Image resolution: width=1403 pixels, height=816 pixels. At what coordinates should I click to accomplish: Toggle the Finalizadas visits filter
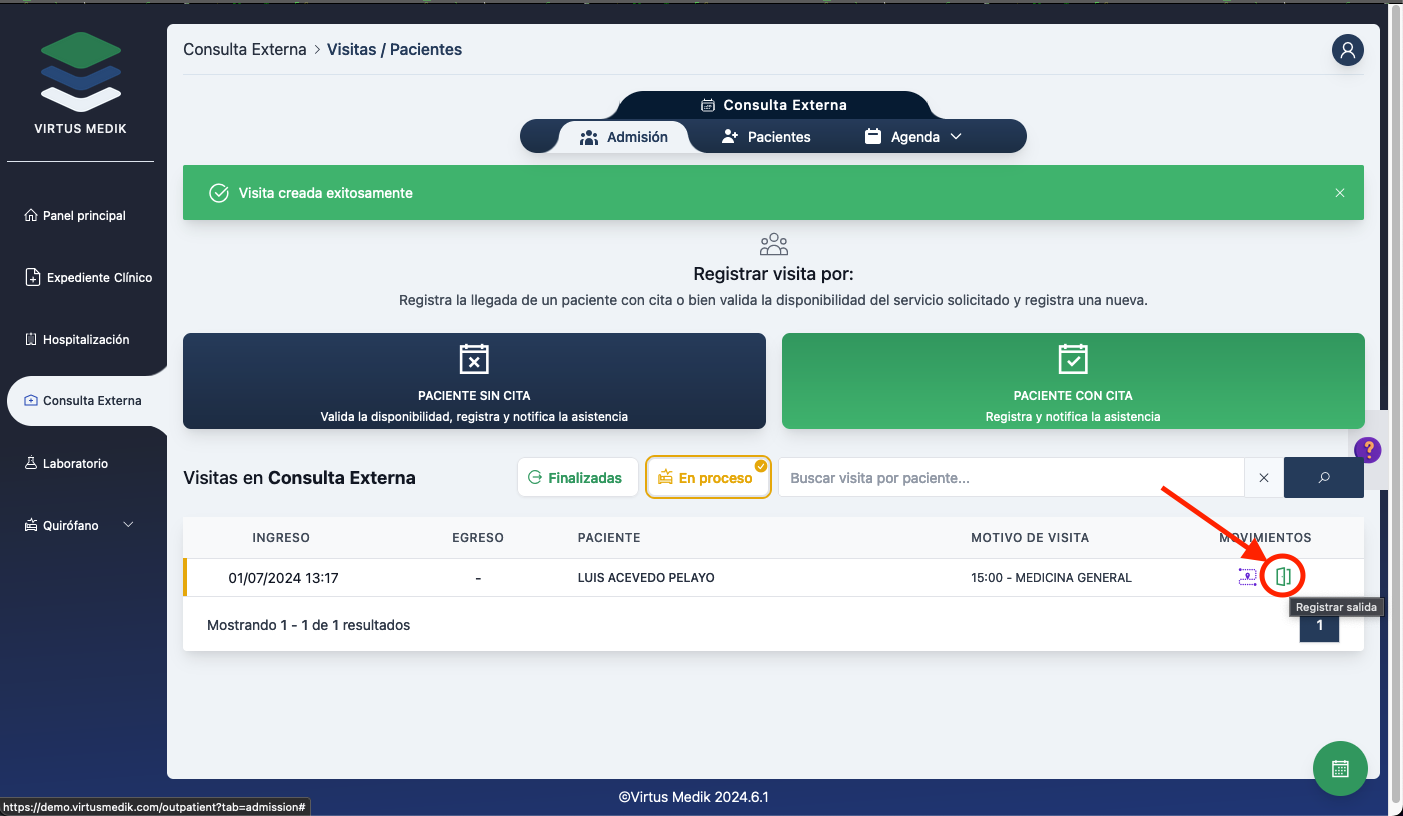click(x=577, y=478)
